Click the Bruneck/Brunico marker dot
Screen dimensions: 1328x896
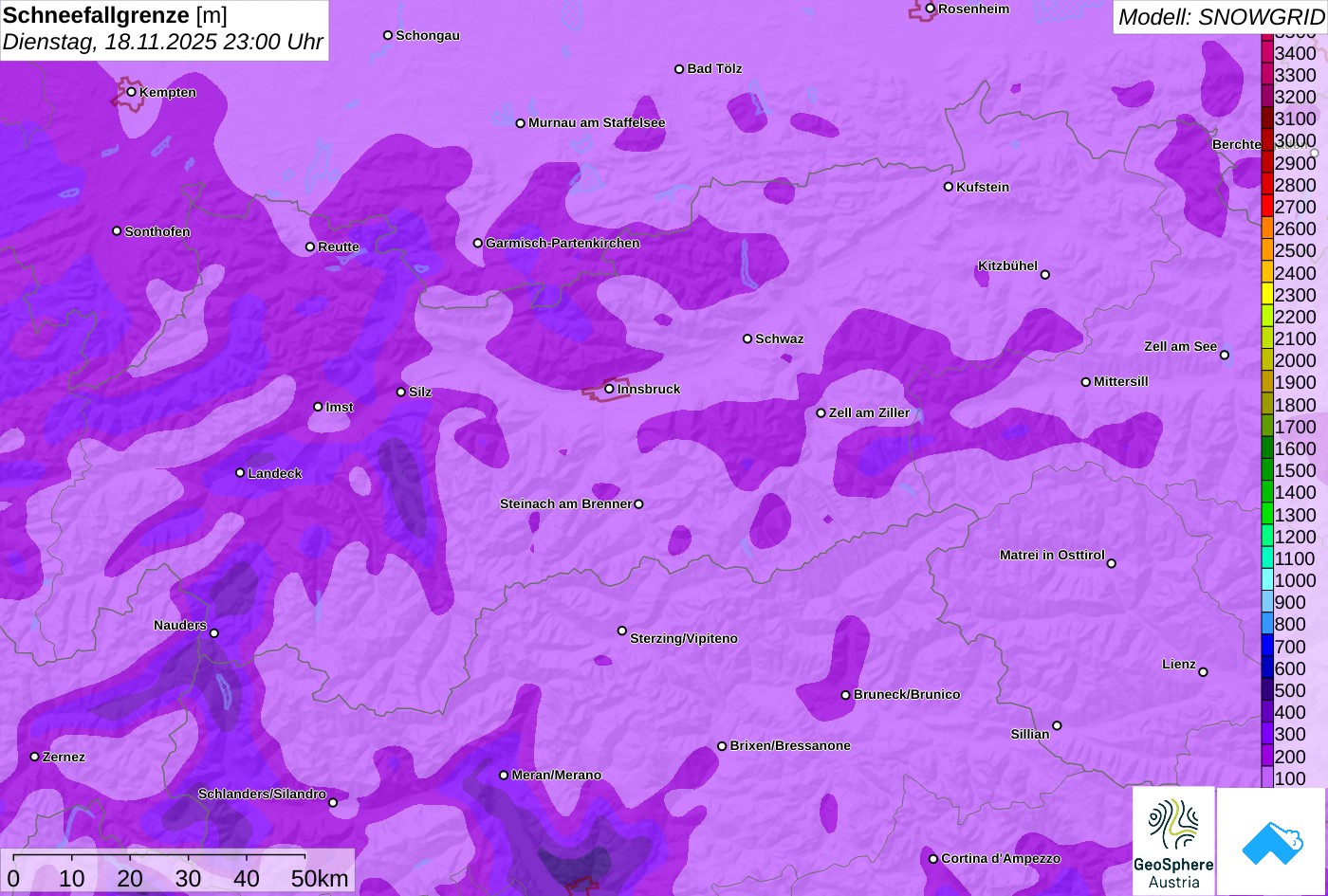[845, 695]
